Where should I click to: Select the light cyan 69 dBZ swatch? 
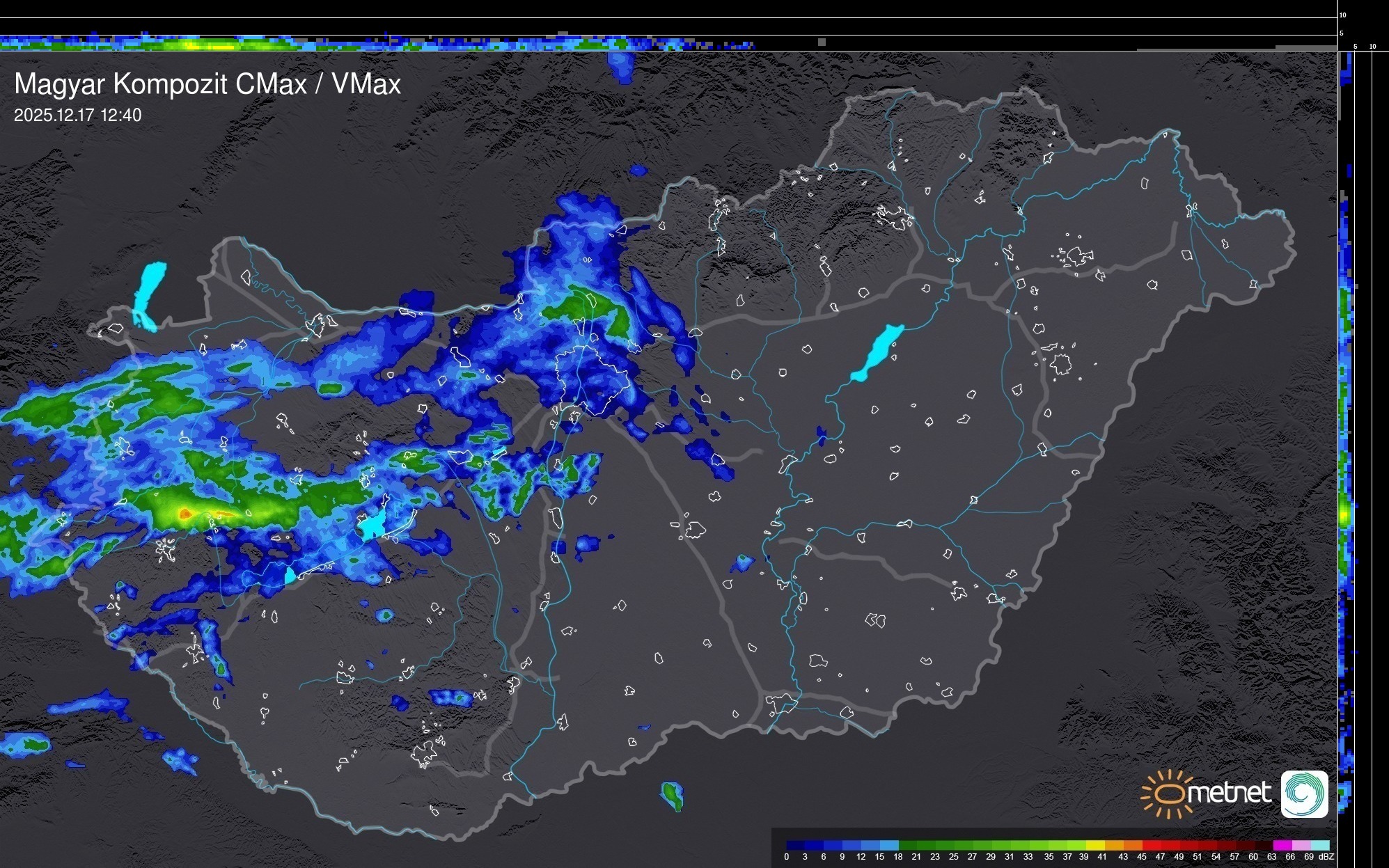[x=1320, y=846]
